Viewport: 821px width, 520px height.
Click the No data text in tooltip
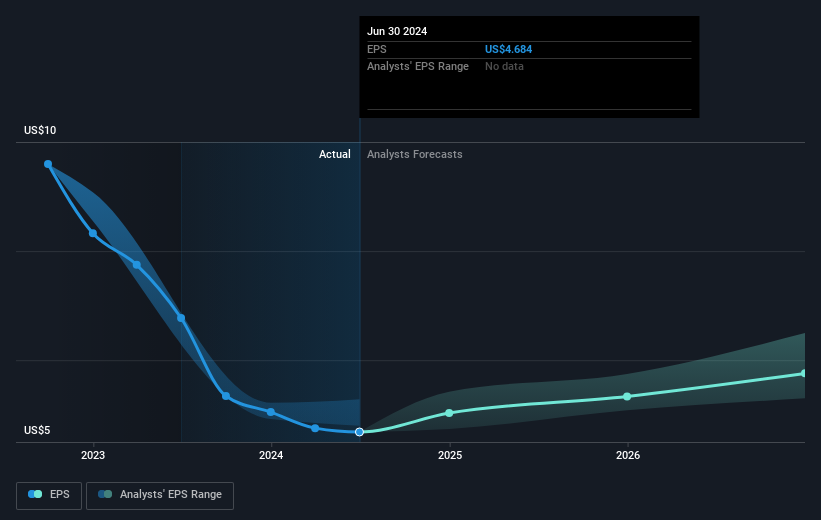504,67
